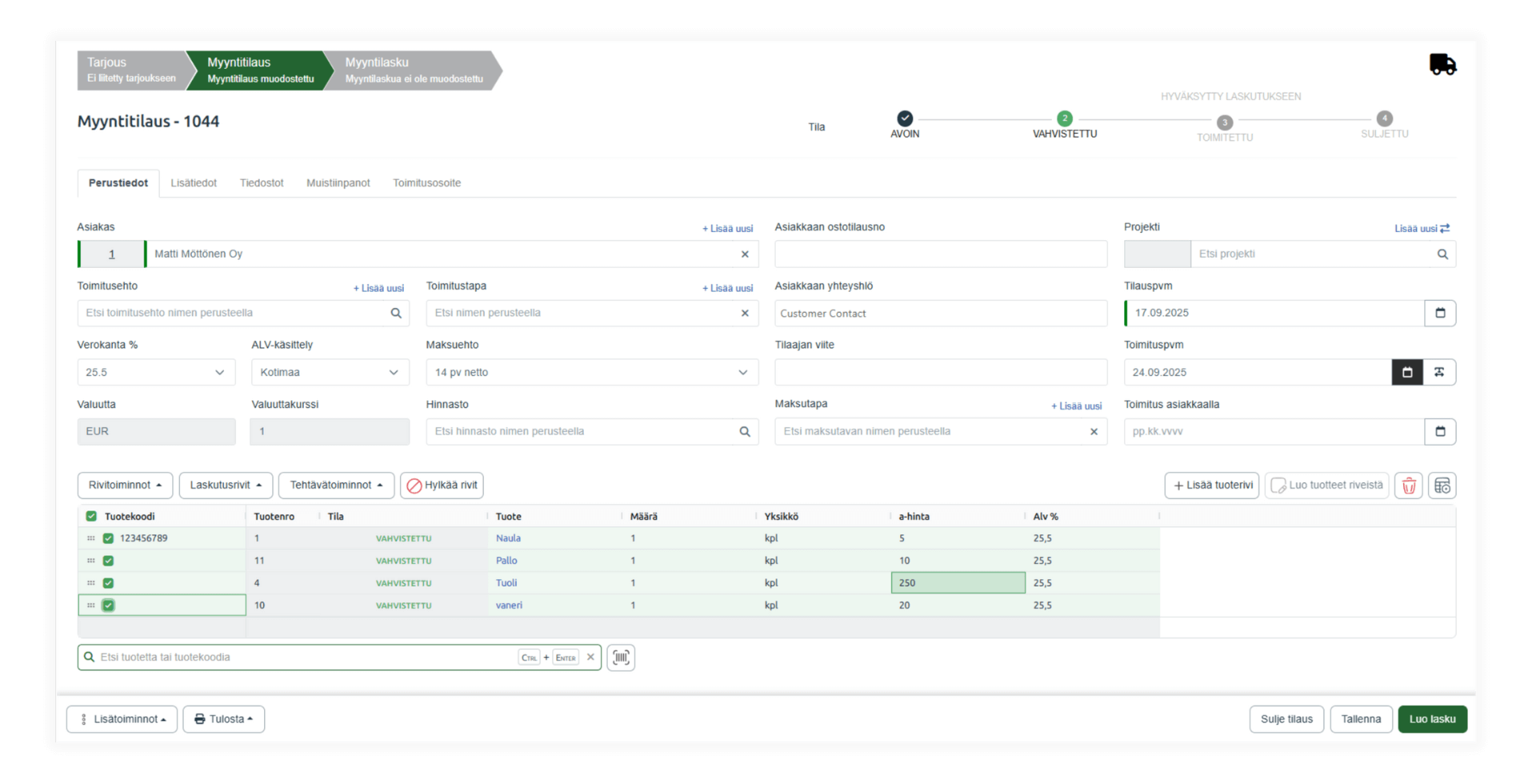Uncheck the Pallo row checkbox
This screenshot has height=784, width=1536.
tap(108, 561)
